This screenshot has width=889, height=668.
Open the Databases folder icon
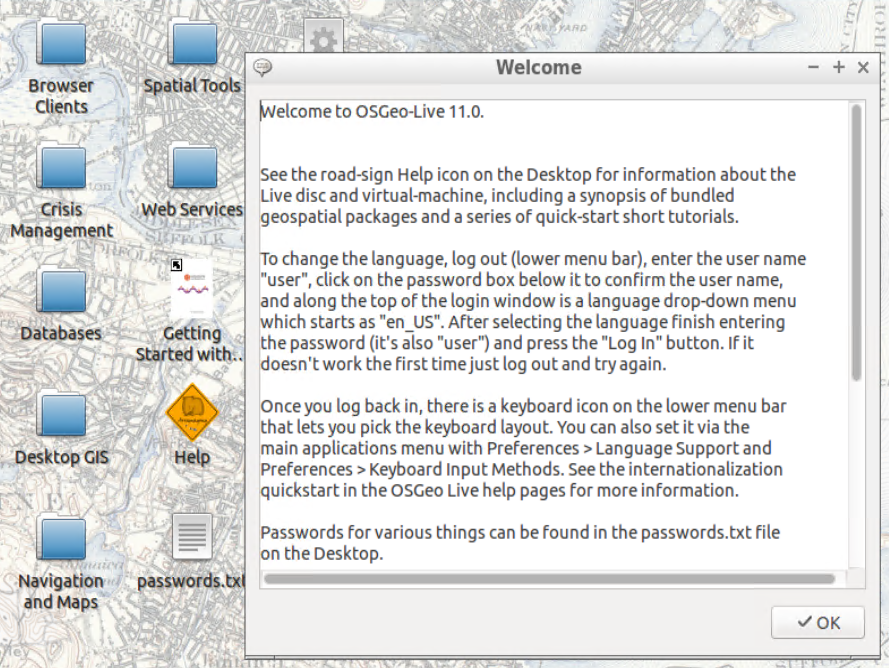click(x=61, y=290)
